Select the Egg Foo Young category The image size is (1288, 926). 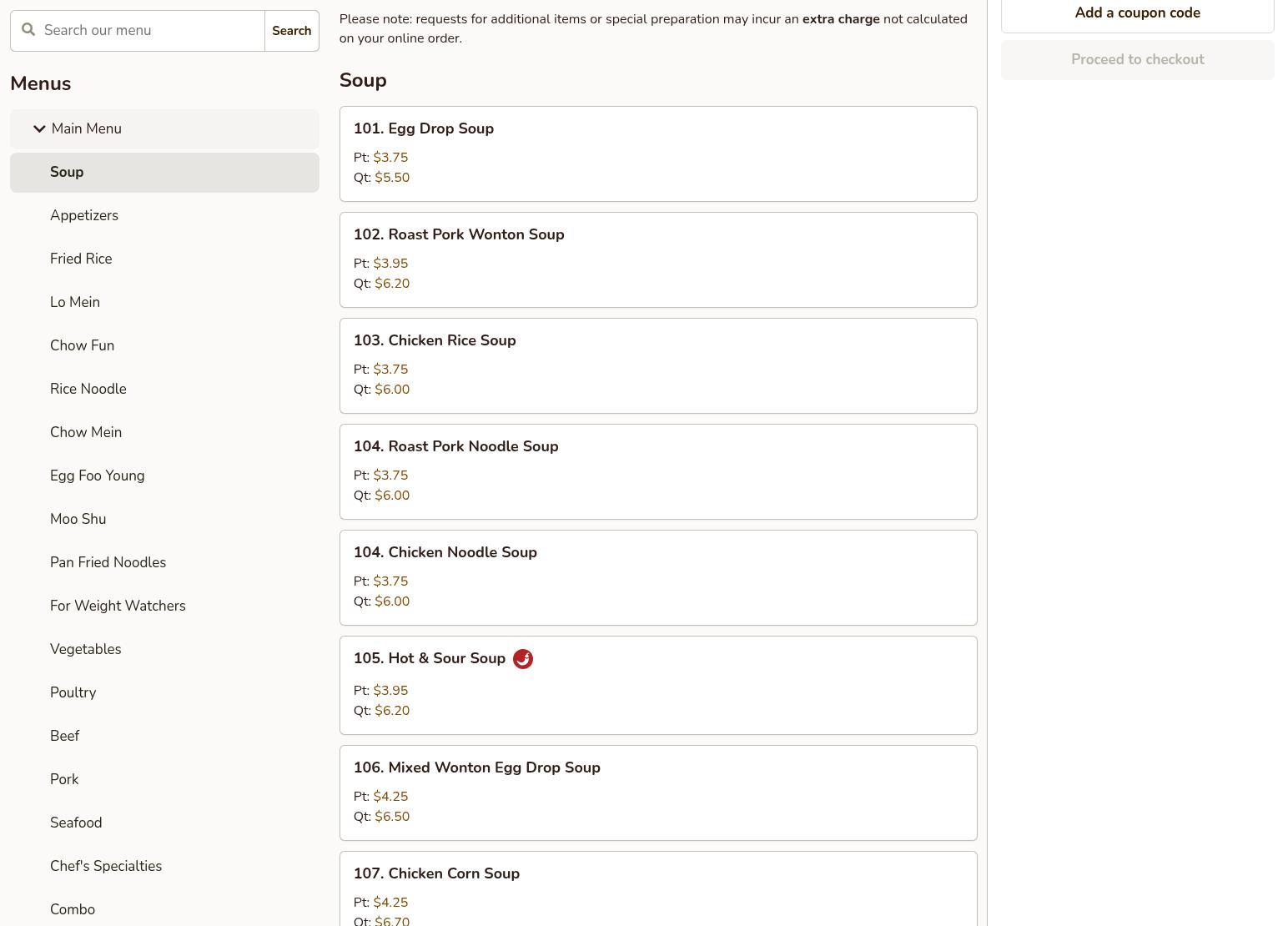click(97, 476)
